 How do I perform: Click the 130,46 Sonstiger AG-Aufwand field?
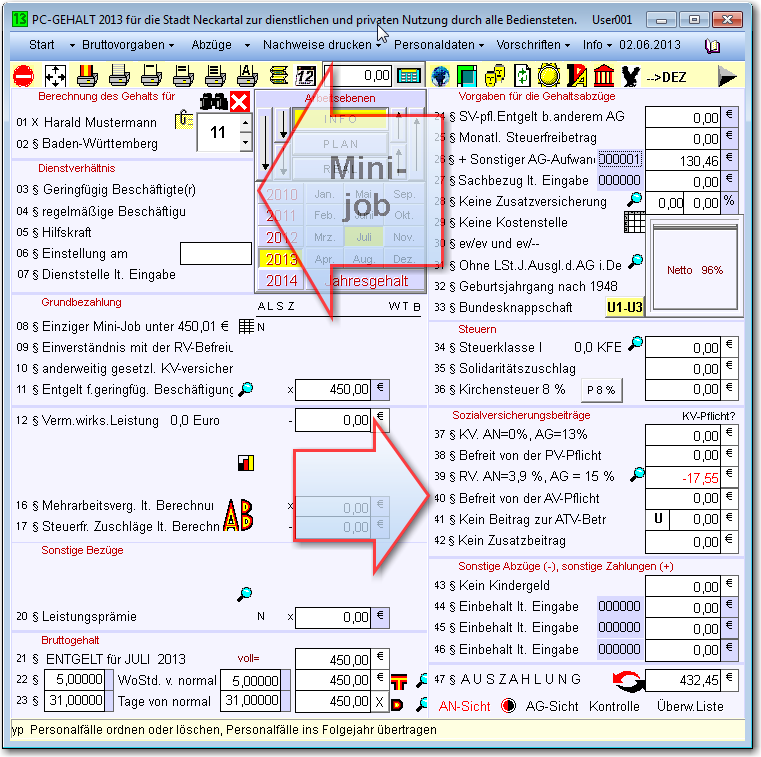point(683,160)
